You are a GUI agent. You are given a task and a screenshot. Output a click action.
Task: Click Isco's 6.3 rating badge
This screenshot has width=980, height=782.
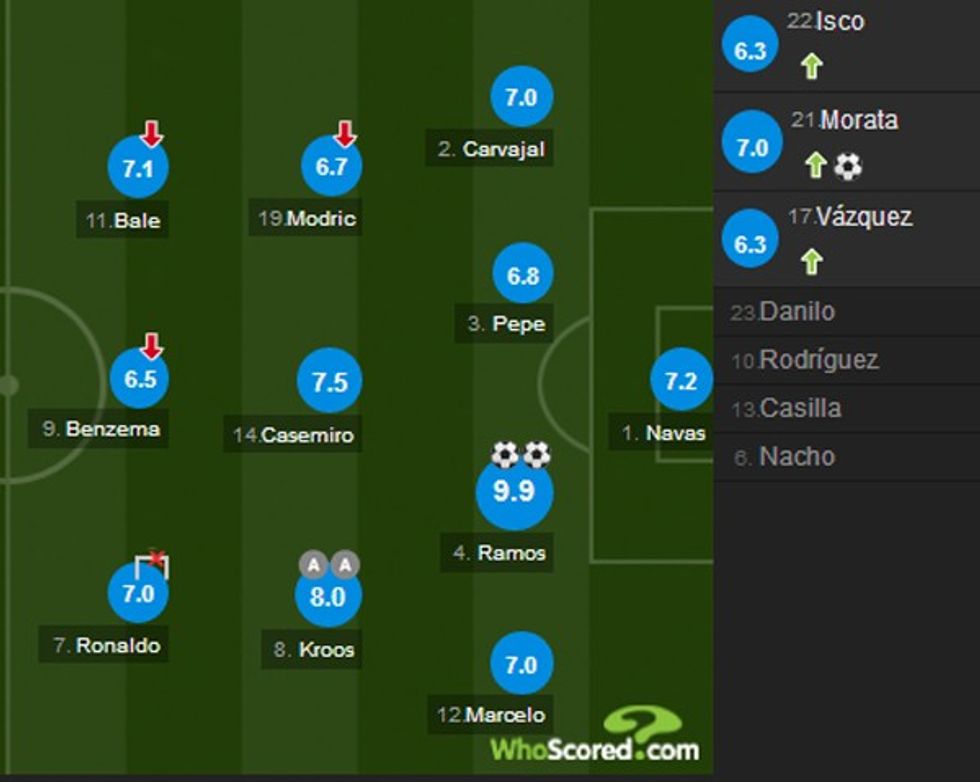coord(750,51)
